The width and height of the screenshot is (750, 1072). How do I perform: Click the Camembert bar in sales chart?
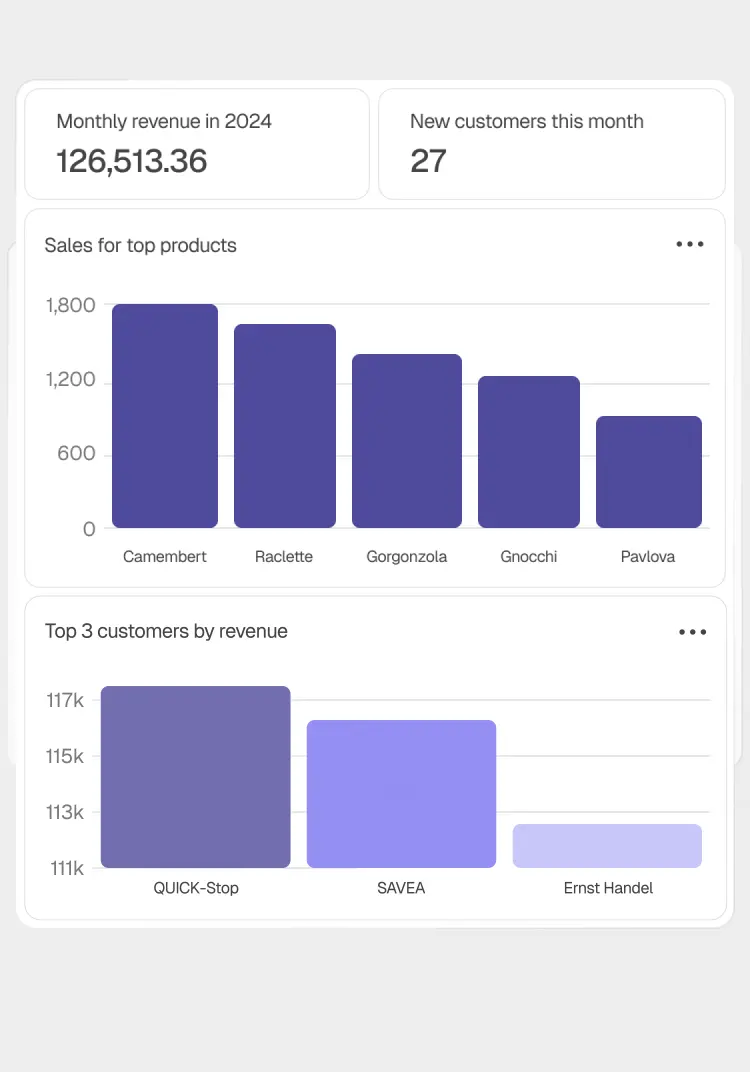click(165, 416)
